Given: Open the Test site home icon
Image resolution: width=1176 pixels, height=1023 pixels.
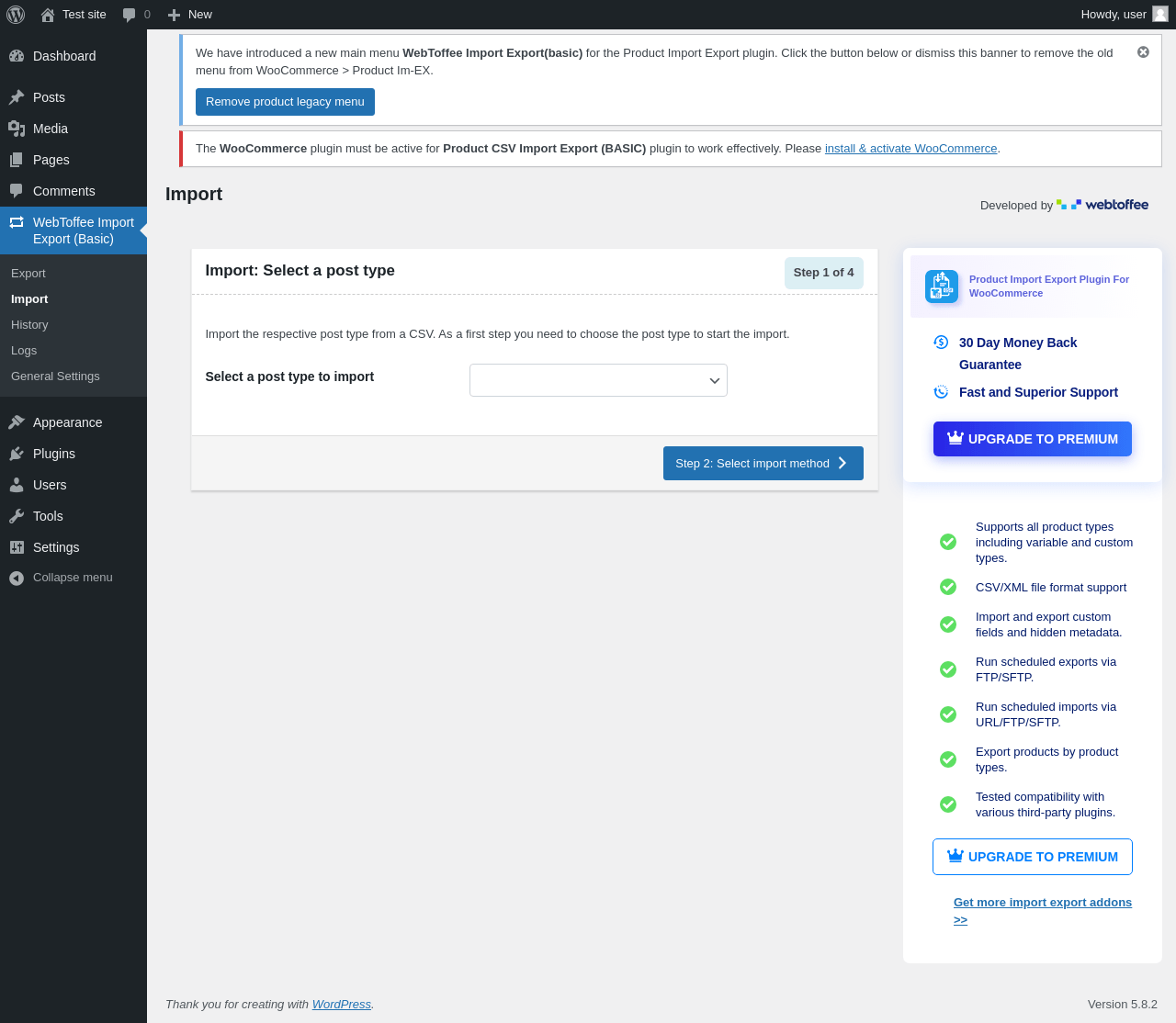Looking at the screenshot, I should [48, 15].
